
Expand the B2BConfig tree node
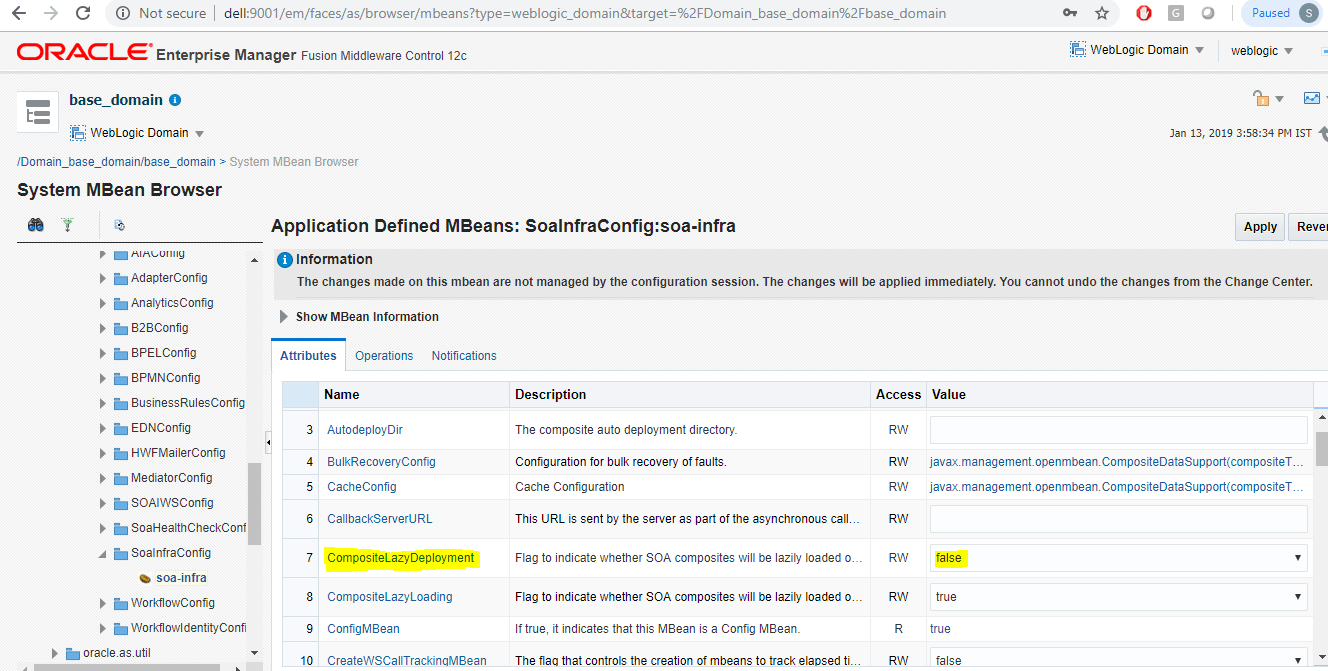103,328
